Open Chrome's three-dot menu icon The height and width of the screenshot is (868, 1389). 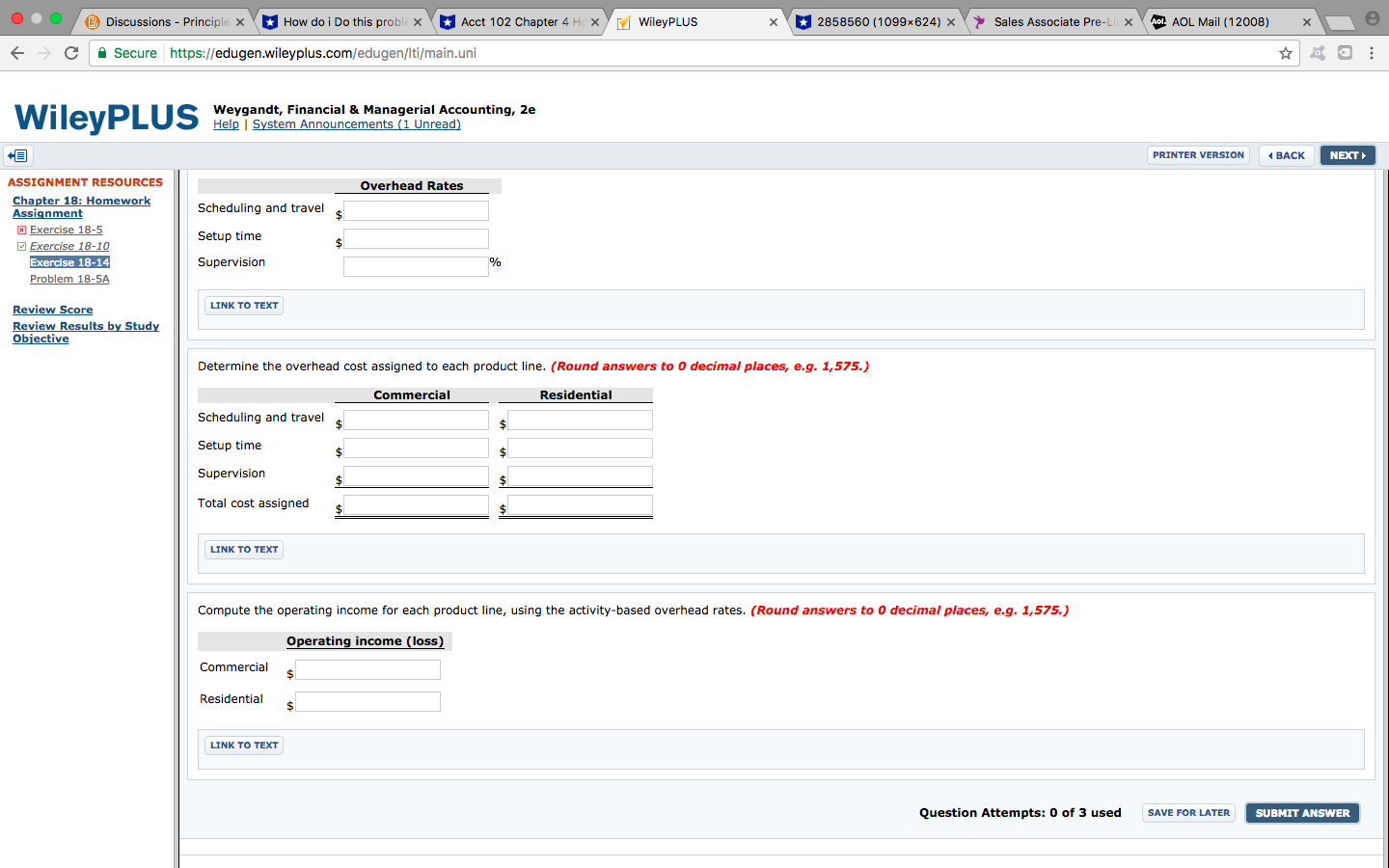tap(1373, 54)
